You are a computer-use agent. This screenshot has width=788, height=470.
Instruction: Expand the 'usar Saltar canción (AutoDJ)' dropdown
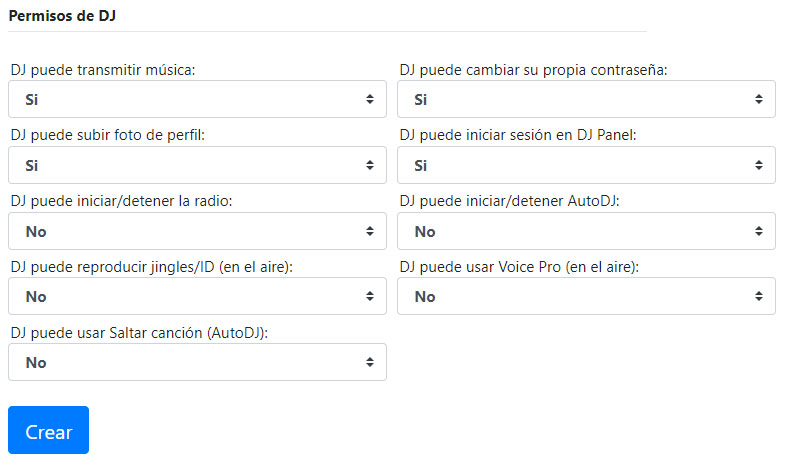pyautogui.click(x=197, y=363)
